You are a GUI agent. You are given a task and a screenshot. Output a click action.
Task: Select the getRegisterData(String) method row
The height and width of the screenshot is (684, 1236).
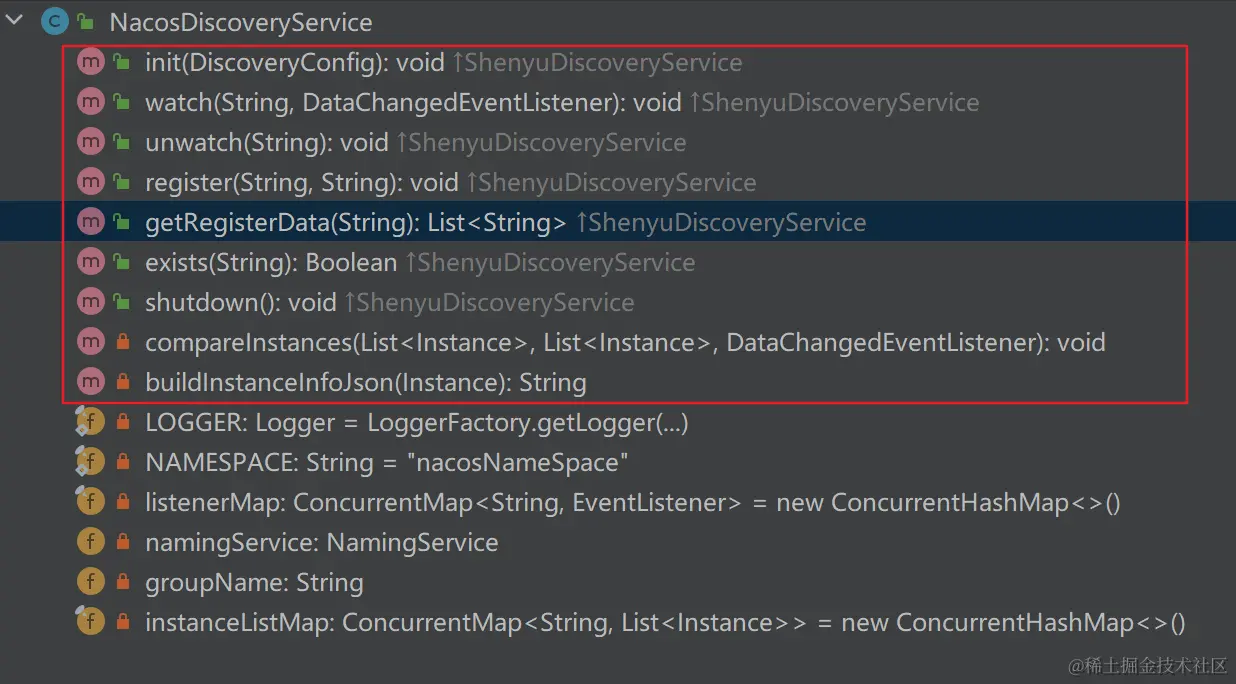coord(618,222)
